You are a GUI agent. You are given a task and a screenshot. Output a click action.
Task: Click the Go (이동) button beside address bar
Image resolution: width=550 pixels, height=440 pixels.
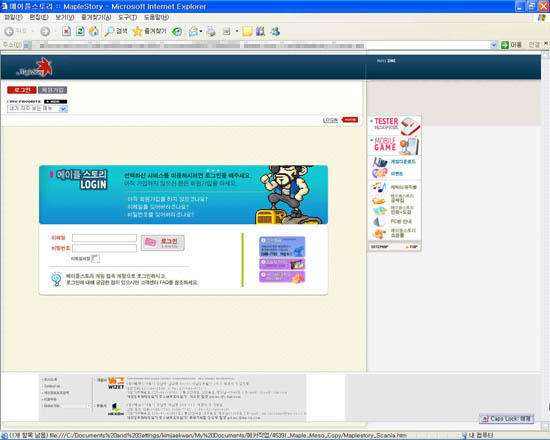(511, 45)
